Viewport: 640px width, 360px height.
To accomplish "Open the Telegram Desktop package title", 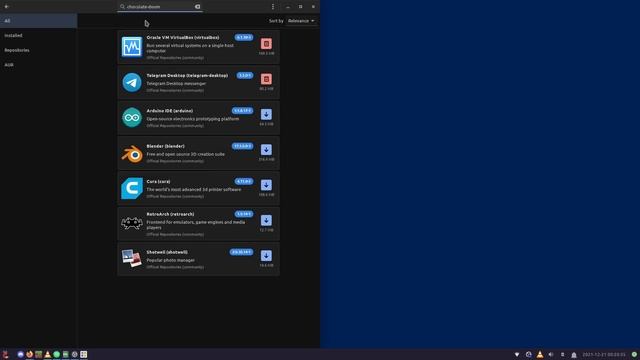I will pyautogui.click(x=187, y=76).
